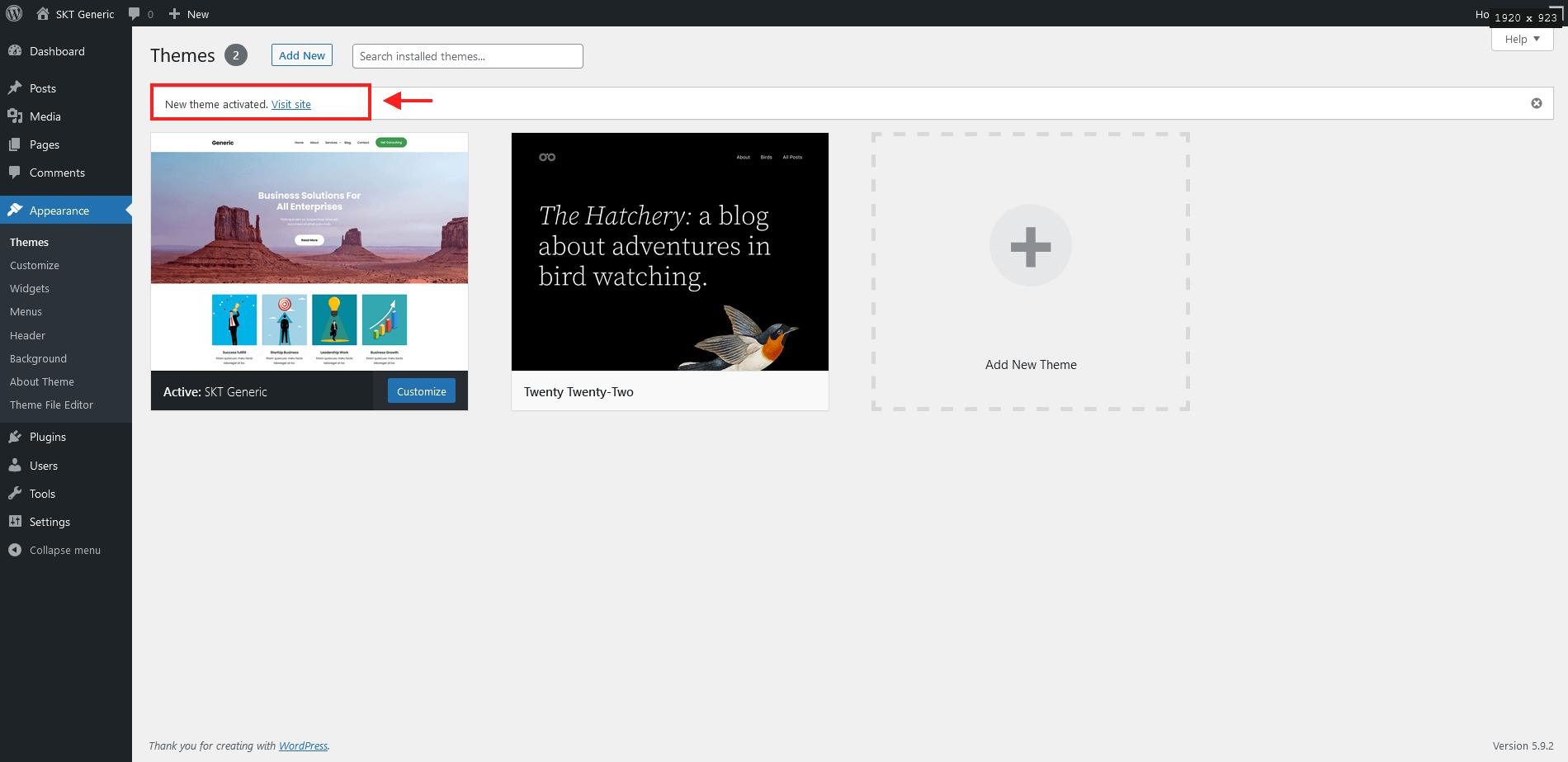Click the Media icon in sidebar
This screenshot has width=1568, height=762.
tap(15, 116)
